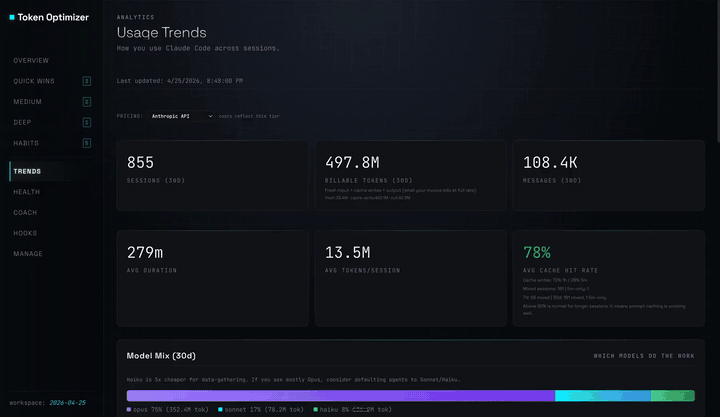Click the page's vertical scrollbar thumb
Image resolution: width=720 pixels, height=417 pixels.
pos(718,69)
